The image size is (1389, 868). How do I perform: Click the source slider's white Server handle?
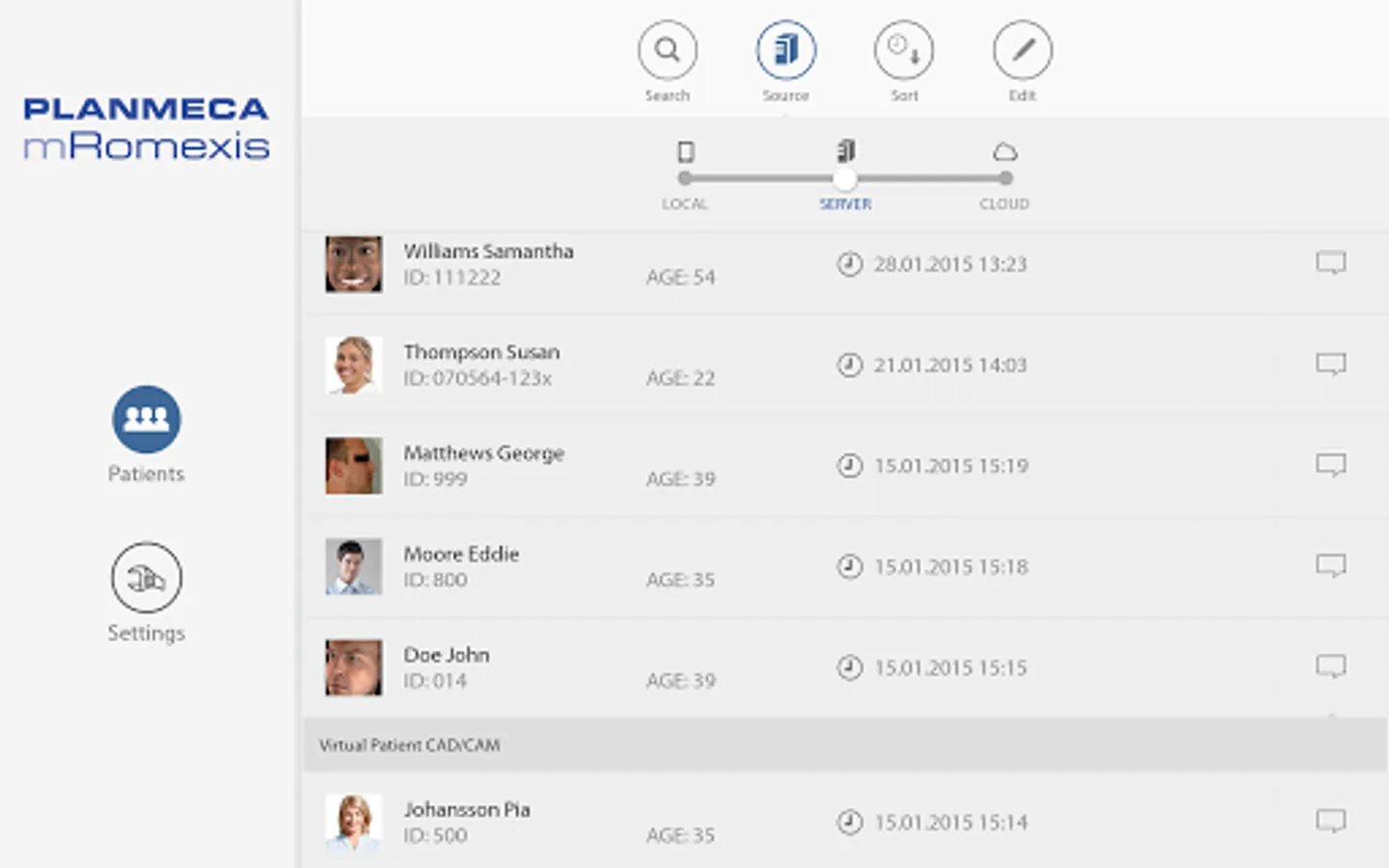[x=845, y=178]
